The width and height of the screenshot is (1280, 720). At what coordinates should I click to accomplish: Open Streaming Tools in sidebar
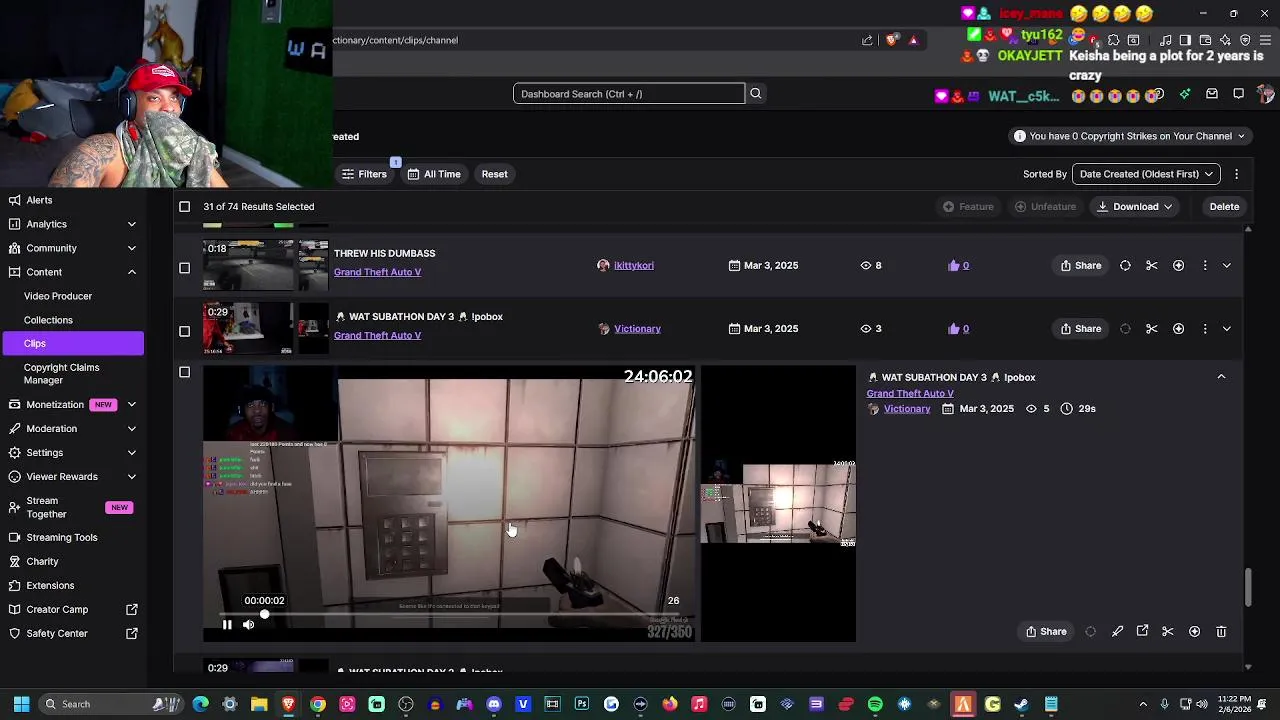[x=72, y=537]
